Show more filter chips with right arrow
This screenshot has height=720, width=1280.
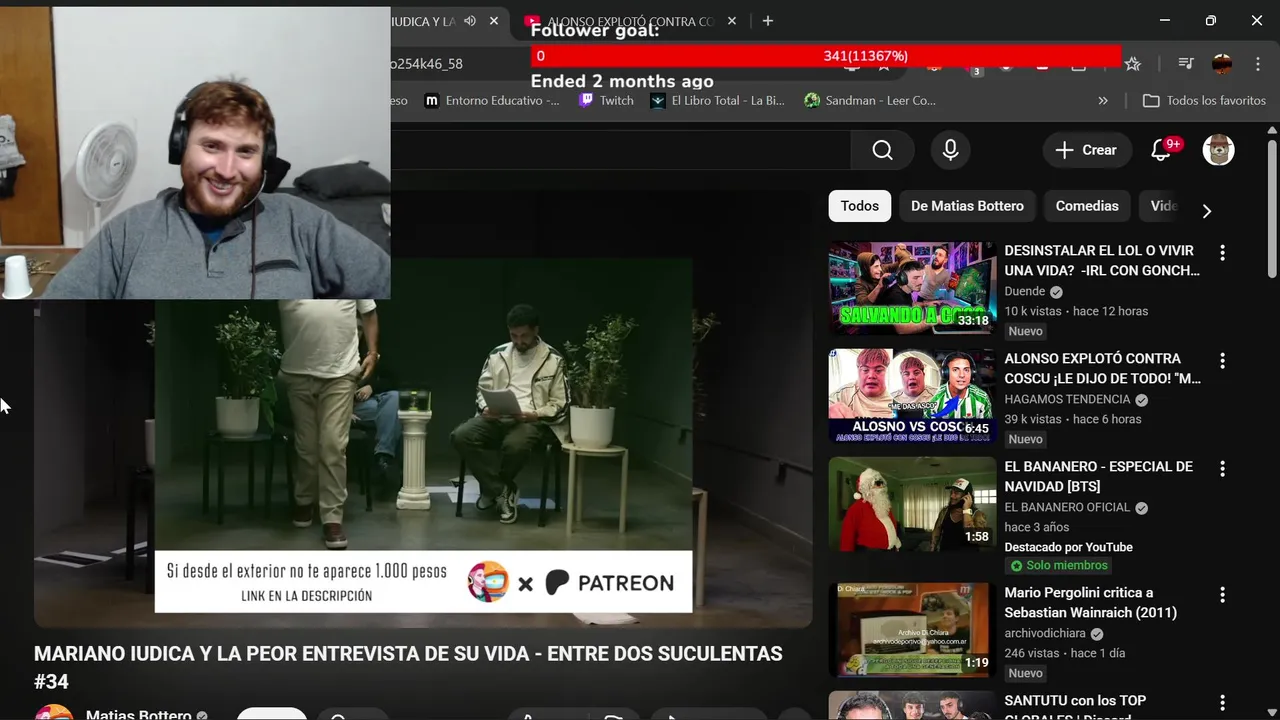[x=1206, y=211]
